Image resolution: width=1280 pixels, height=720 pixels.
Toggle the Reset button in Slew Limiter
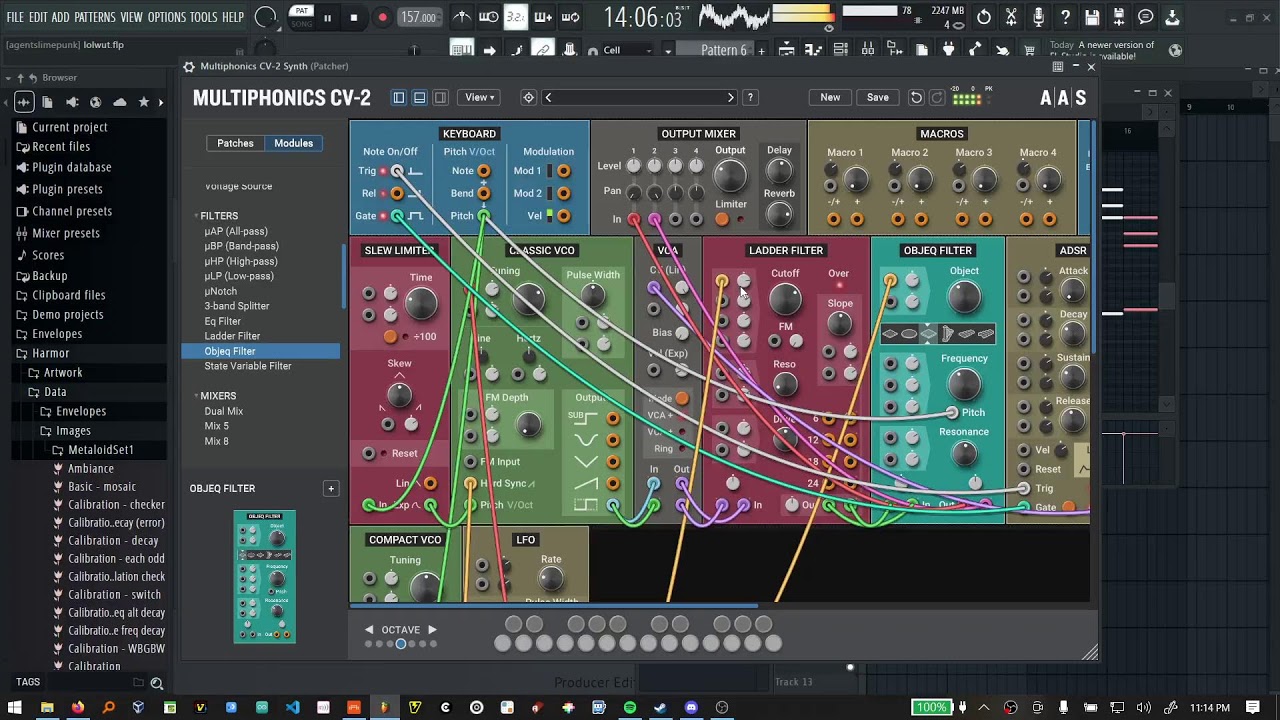click(369, 453)
